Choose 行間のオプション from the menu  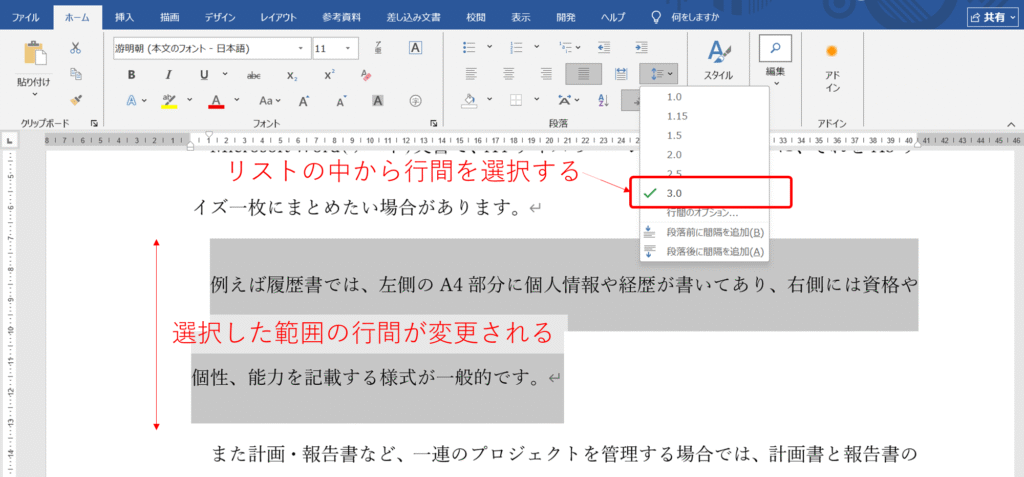(x=702, y=213)
